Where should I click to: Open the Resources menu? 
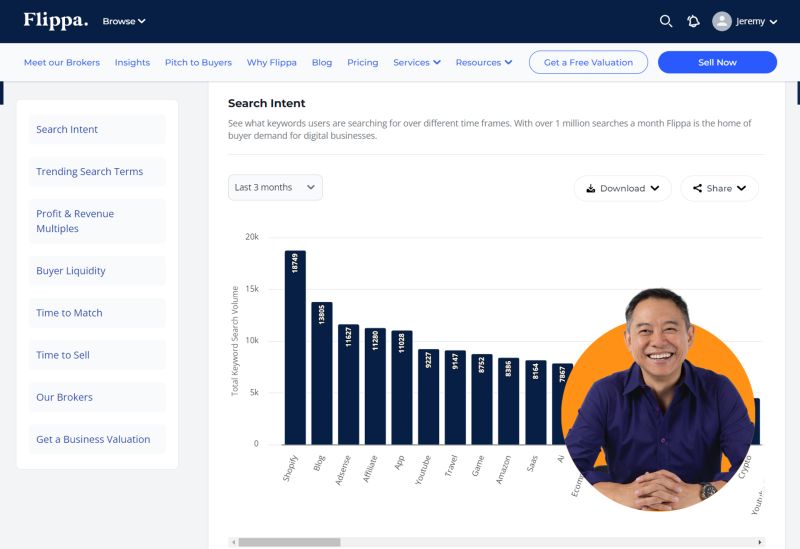483,62
